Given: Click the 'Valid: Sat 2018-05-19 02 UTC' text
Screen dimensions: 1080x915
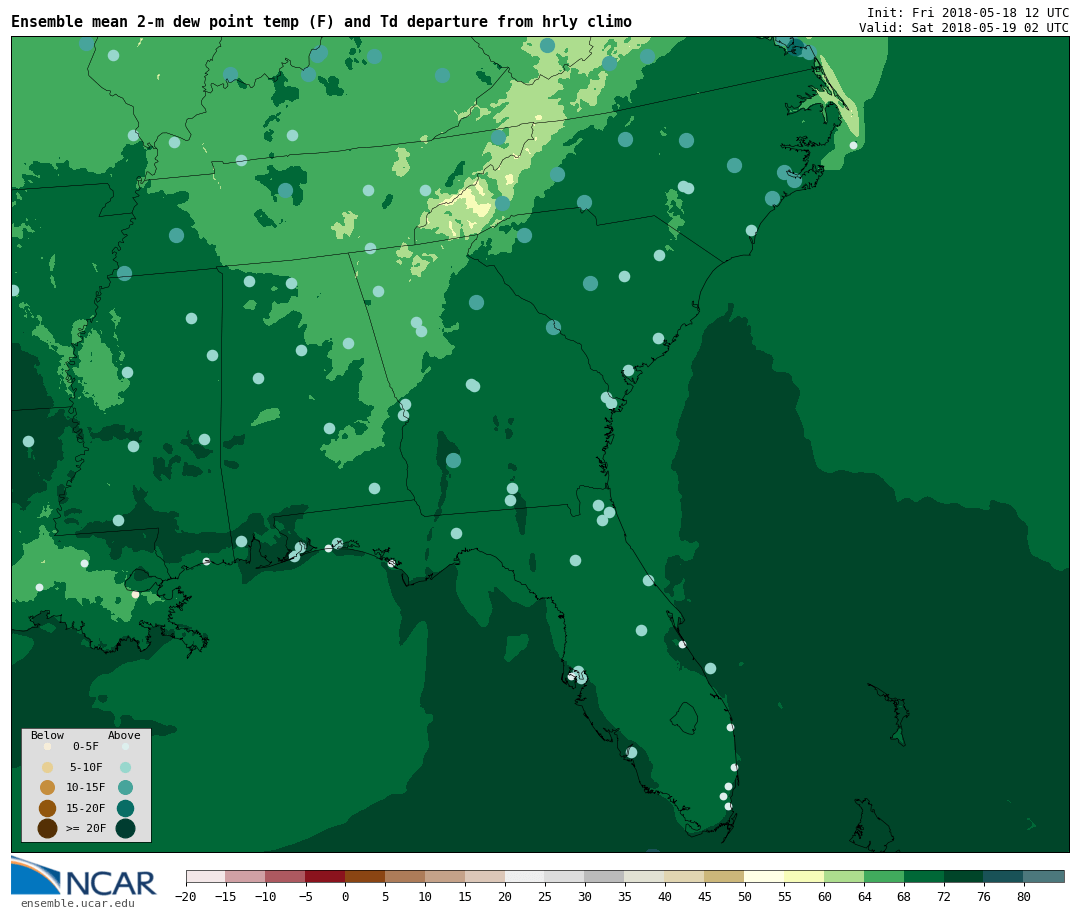Looking at the screenshot, I should [964, 28].
